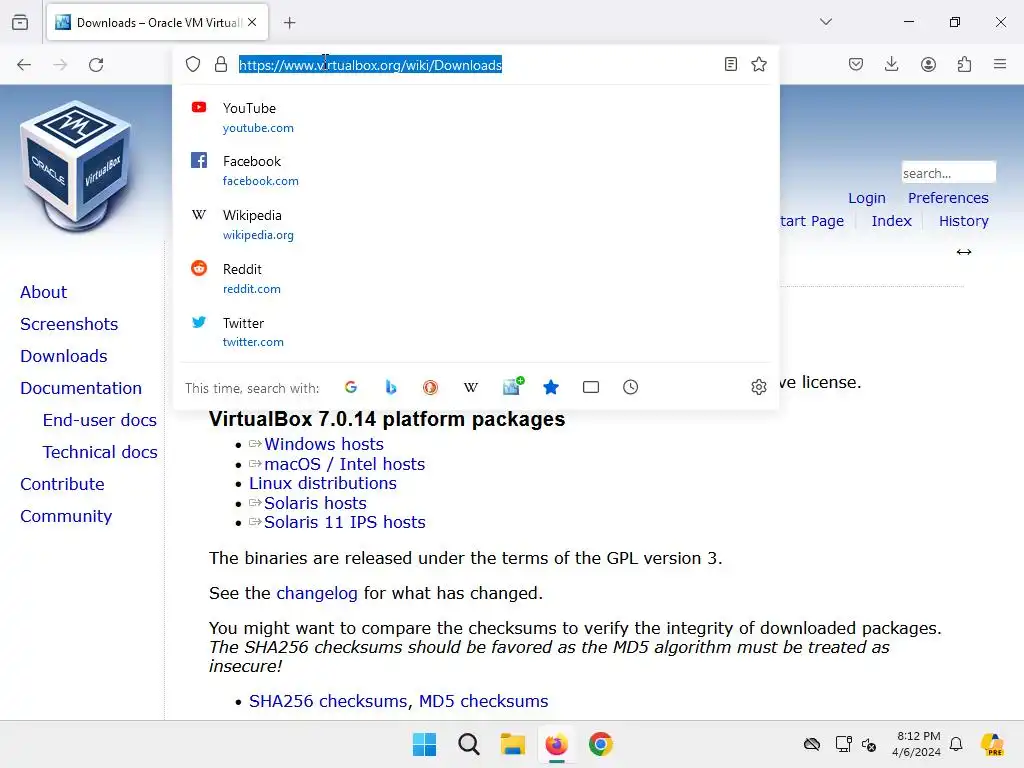Open File Explorer from taskbar
This screenshot has height=768, width=1024.
point(513,744)
